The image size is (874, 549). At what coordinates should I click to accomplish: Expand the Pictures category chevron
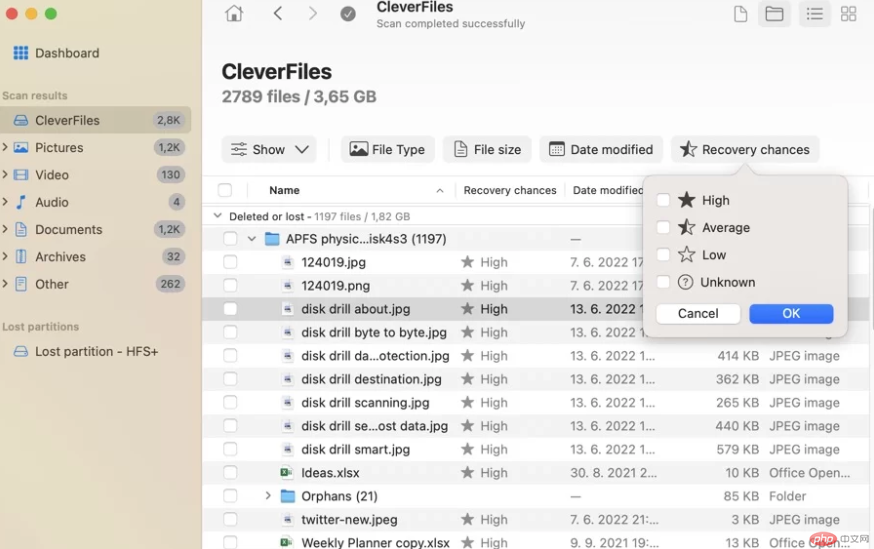(5, 147)
